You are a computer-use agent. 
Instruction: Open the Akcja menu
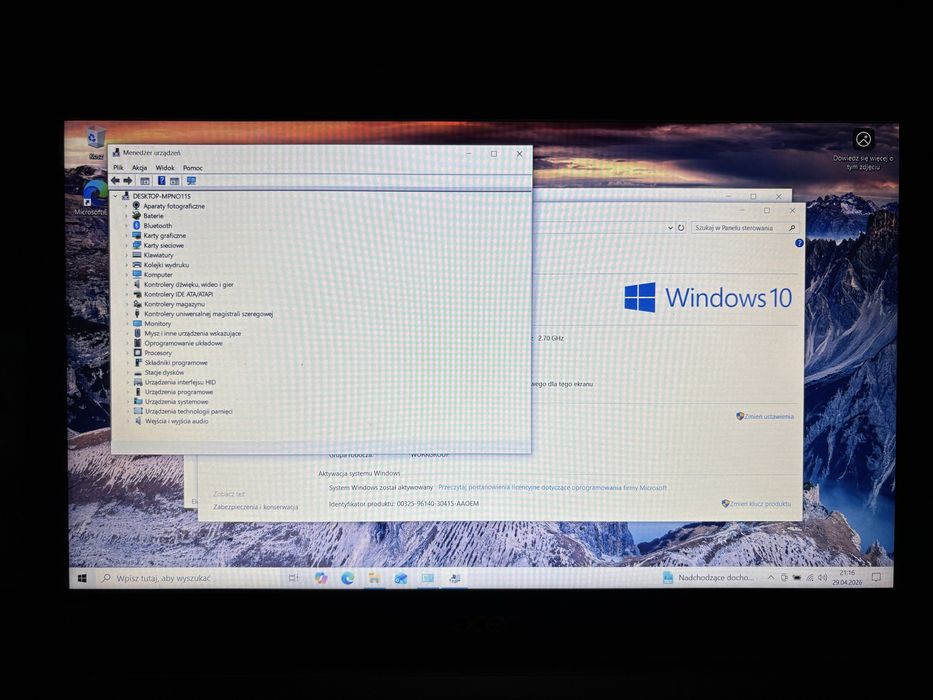pyautogui.click(x=139, y=168)
